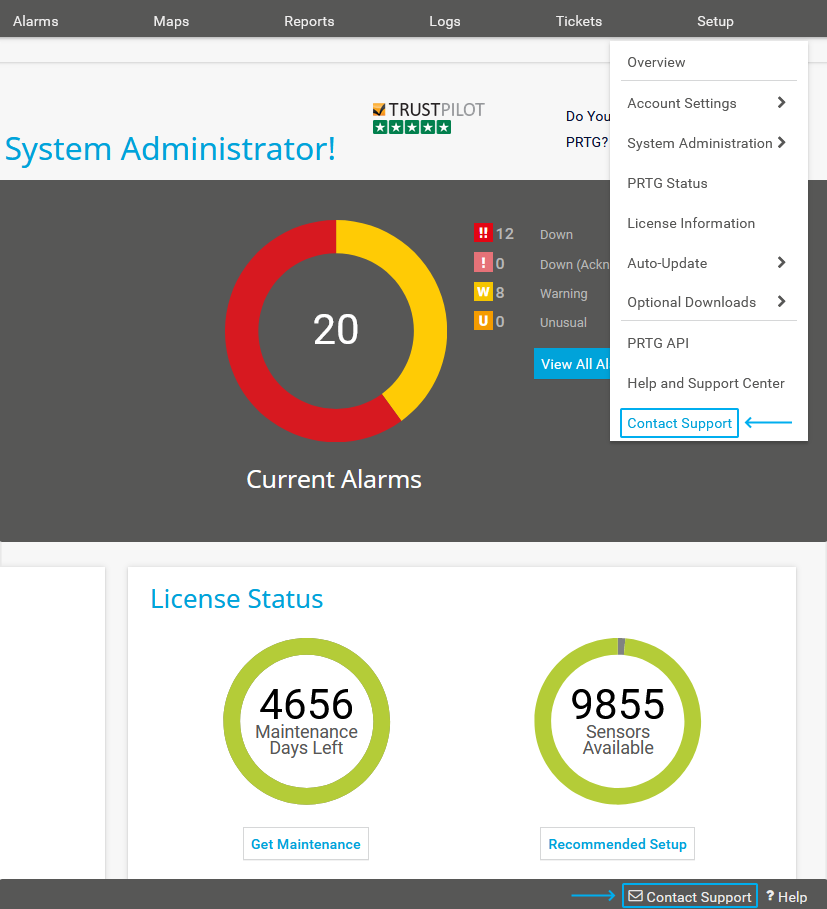Select Contact Support in Setup menu
Viewport: 827px width, 909px height.
(x=680, y=423)
